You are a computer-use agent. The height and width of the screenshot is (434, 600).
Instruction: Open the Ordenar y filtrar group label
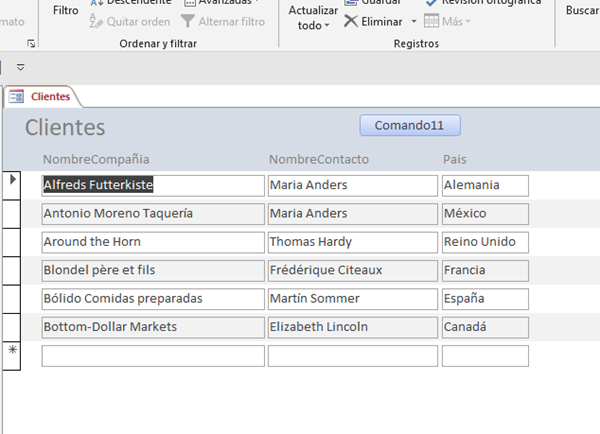158,44
